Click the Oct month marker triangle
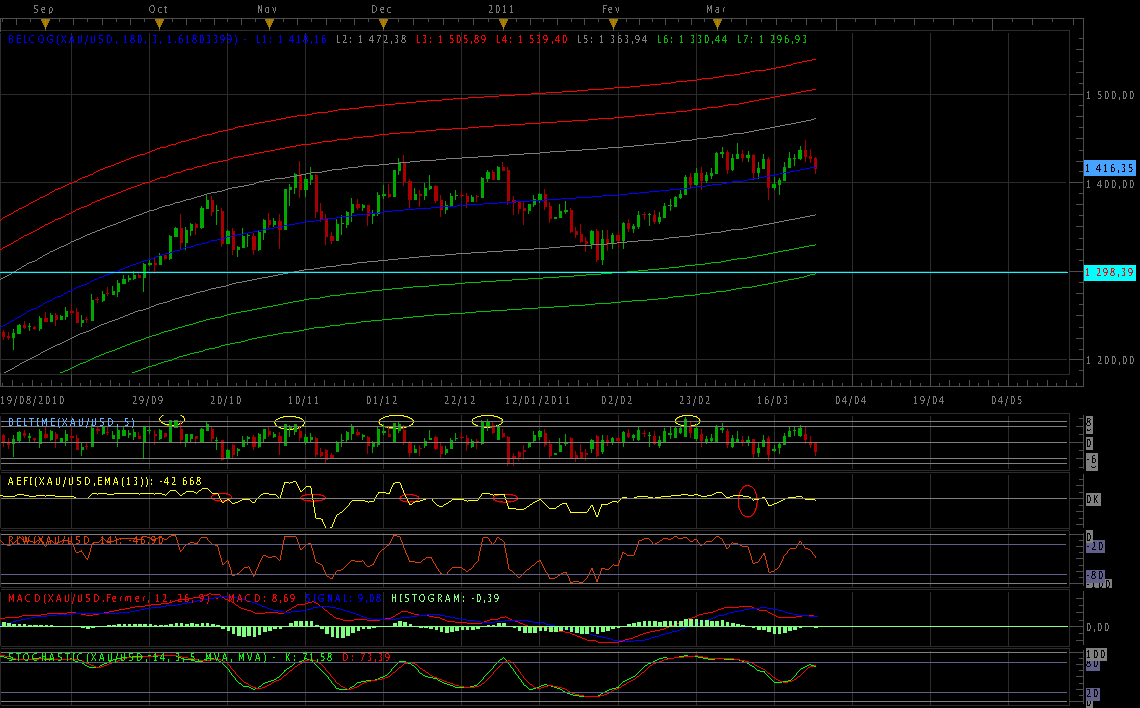Viewport: 1140px width, 708px height. 159,22
